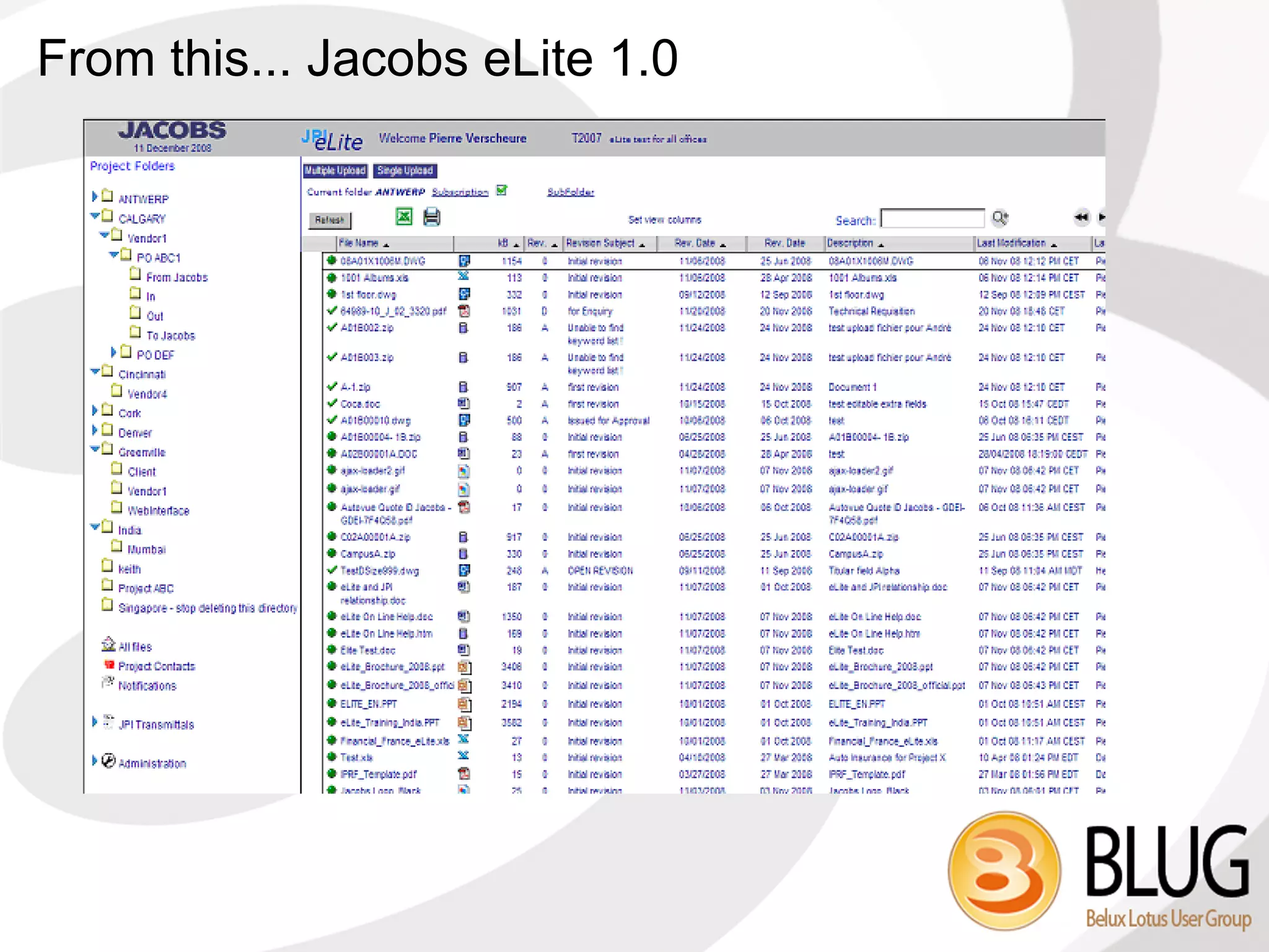
Task: Open the Subscription link
Action: (460, 192)
